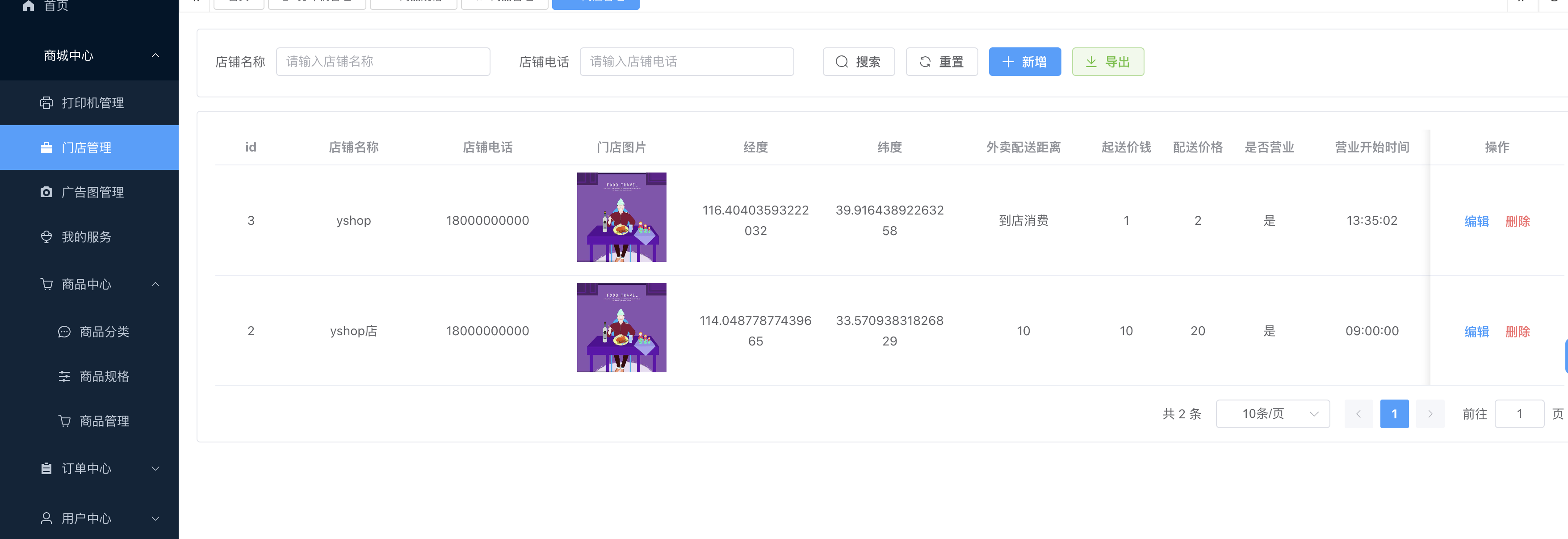
Task: Click the 请输入店铺名称 input field
Action: [383, 62]
